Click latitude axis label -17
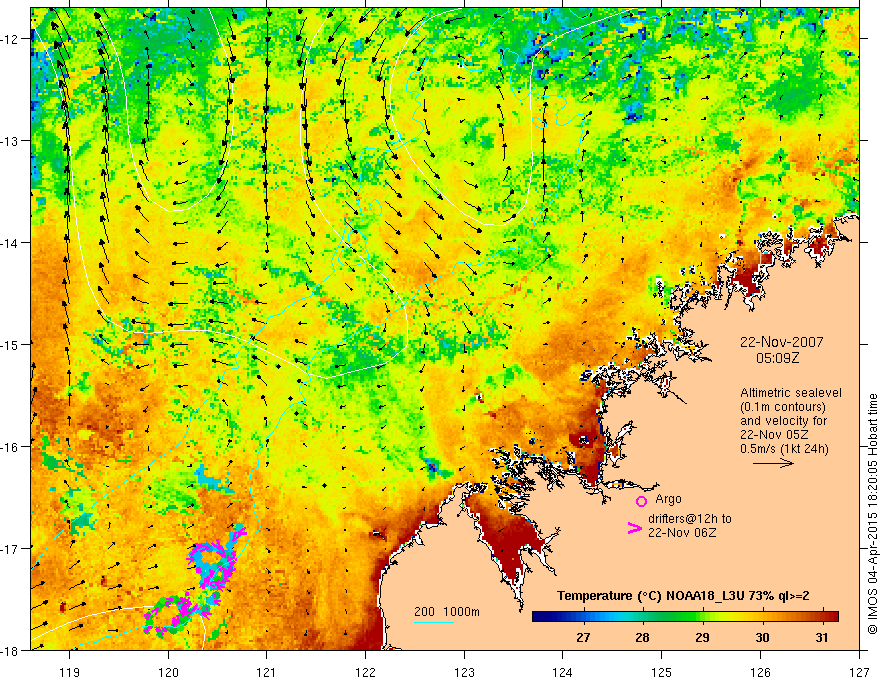The image size is (880, 680). pyautogui.click(x=10, y=549)
